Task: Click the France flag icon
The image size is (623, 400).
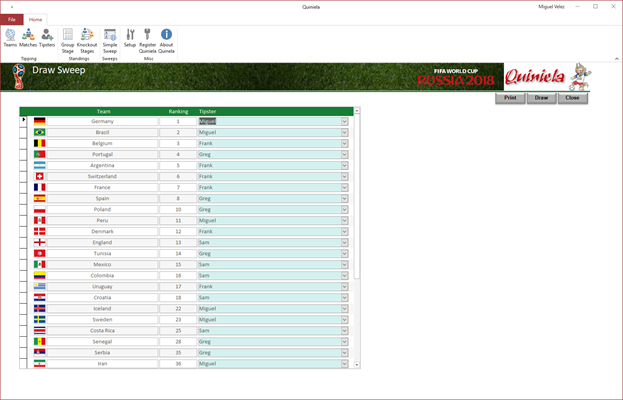Action: pyautogui.click(x=39, y=187)
